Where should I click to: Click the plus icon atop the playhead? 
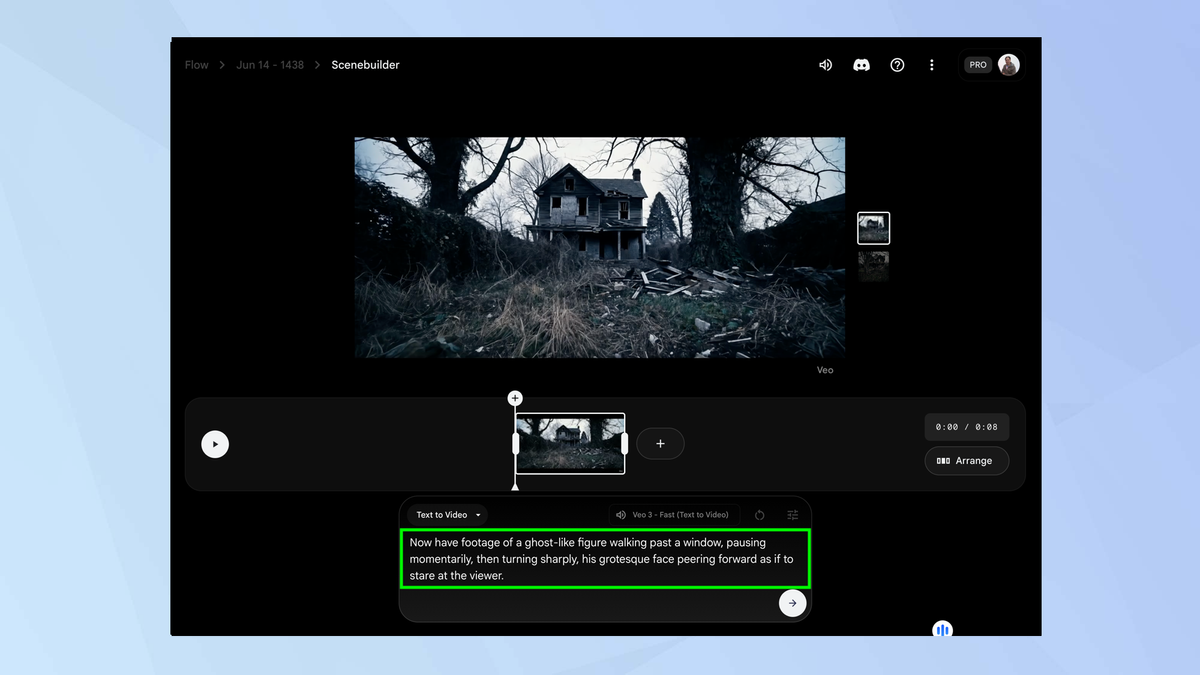pos(515,398)
